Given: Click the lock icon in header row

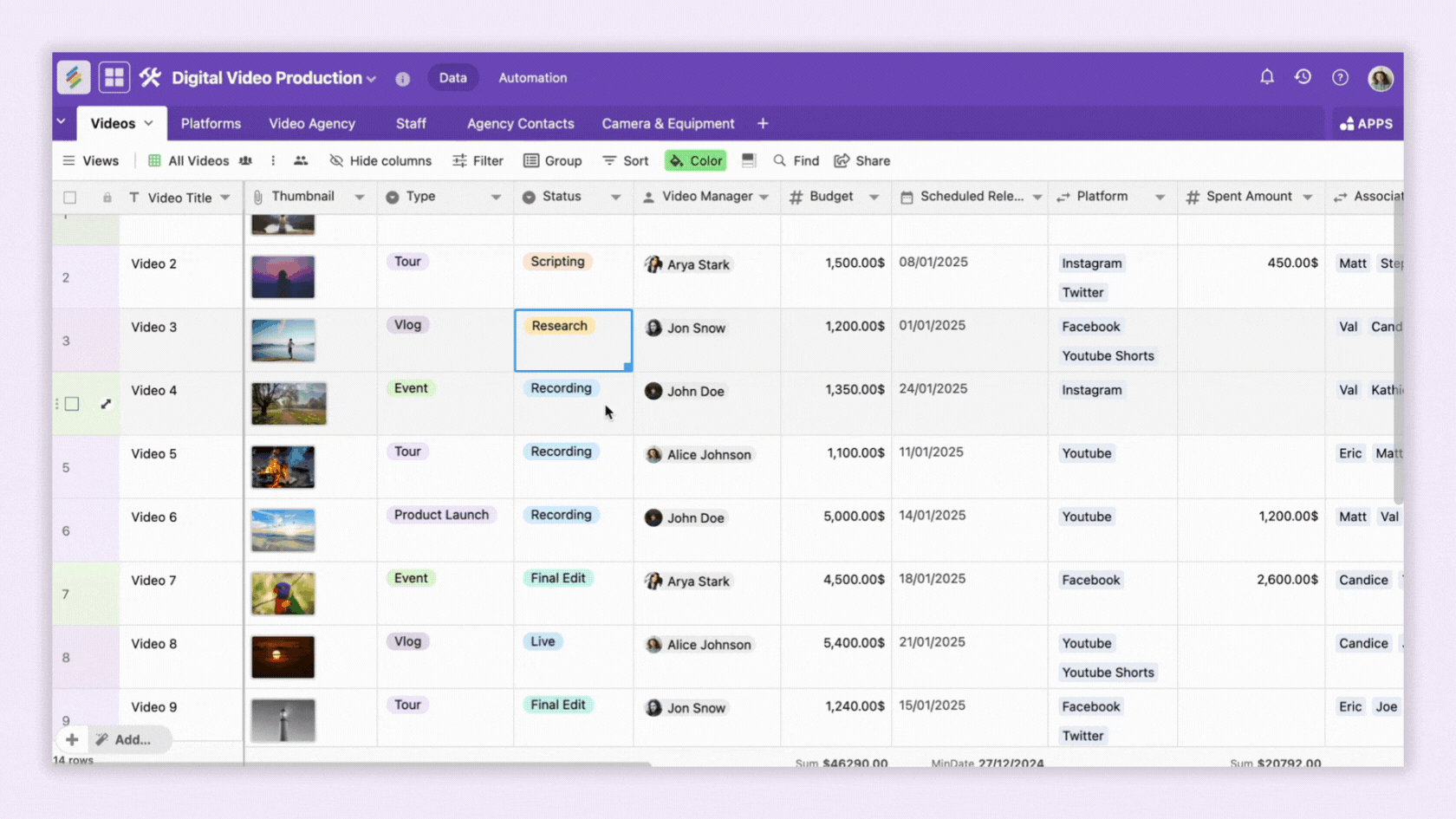Looking at the screenshot, I should click(x=107, y=198).
